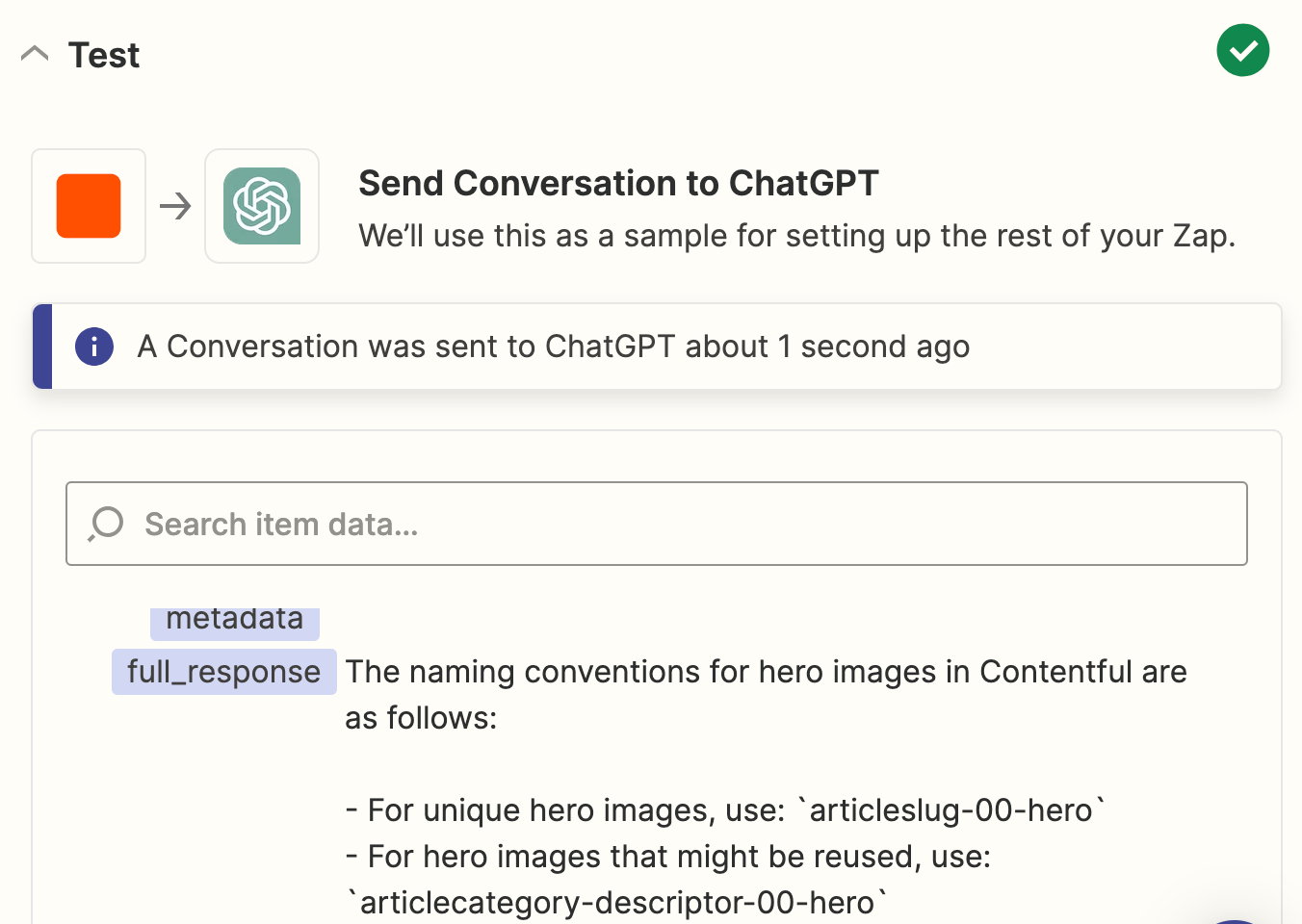Click the articleslug-00-hero line
Image resolution: width=1302 pixels, height=924 pixels.
[724, 810]
